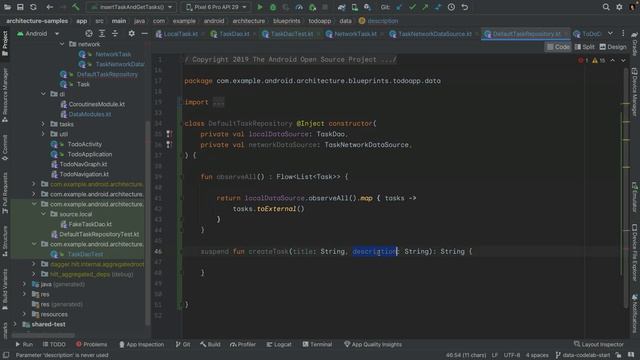This screenshot has width=640, height=360.
Task: Click the UTF-8 encoding status entry
Action: (x=512, y=355)
